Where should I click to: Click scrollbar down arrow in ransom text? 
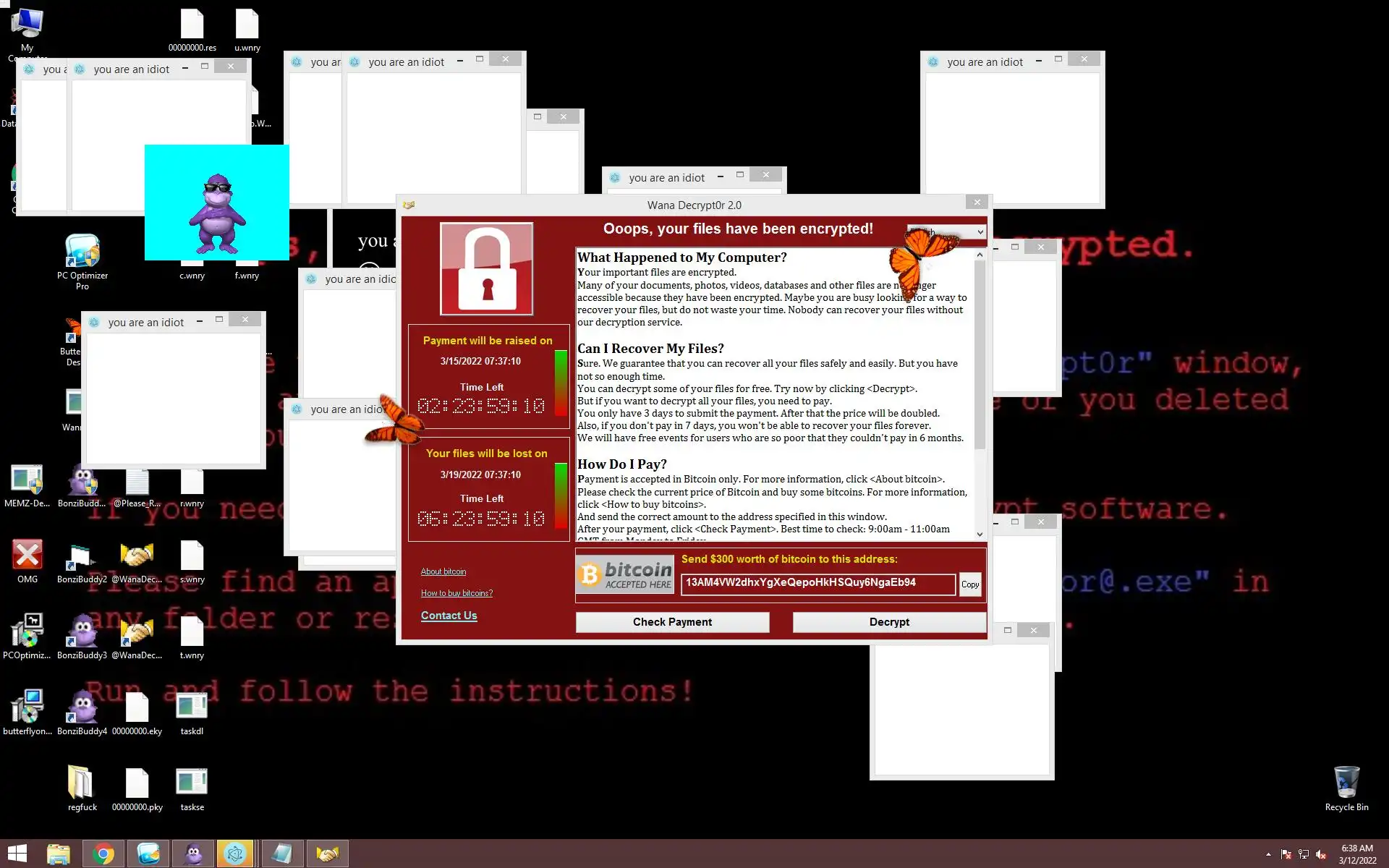point(980,535)
